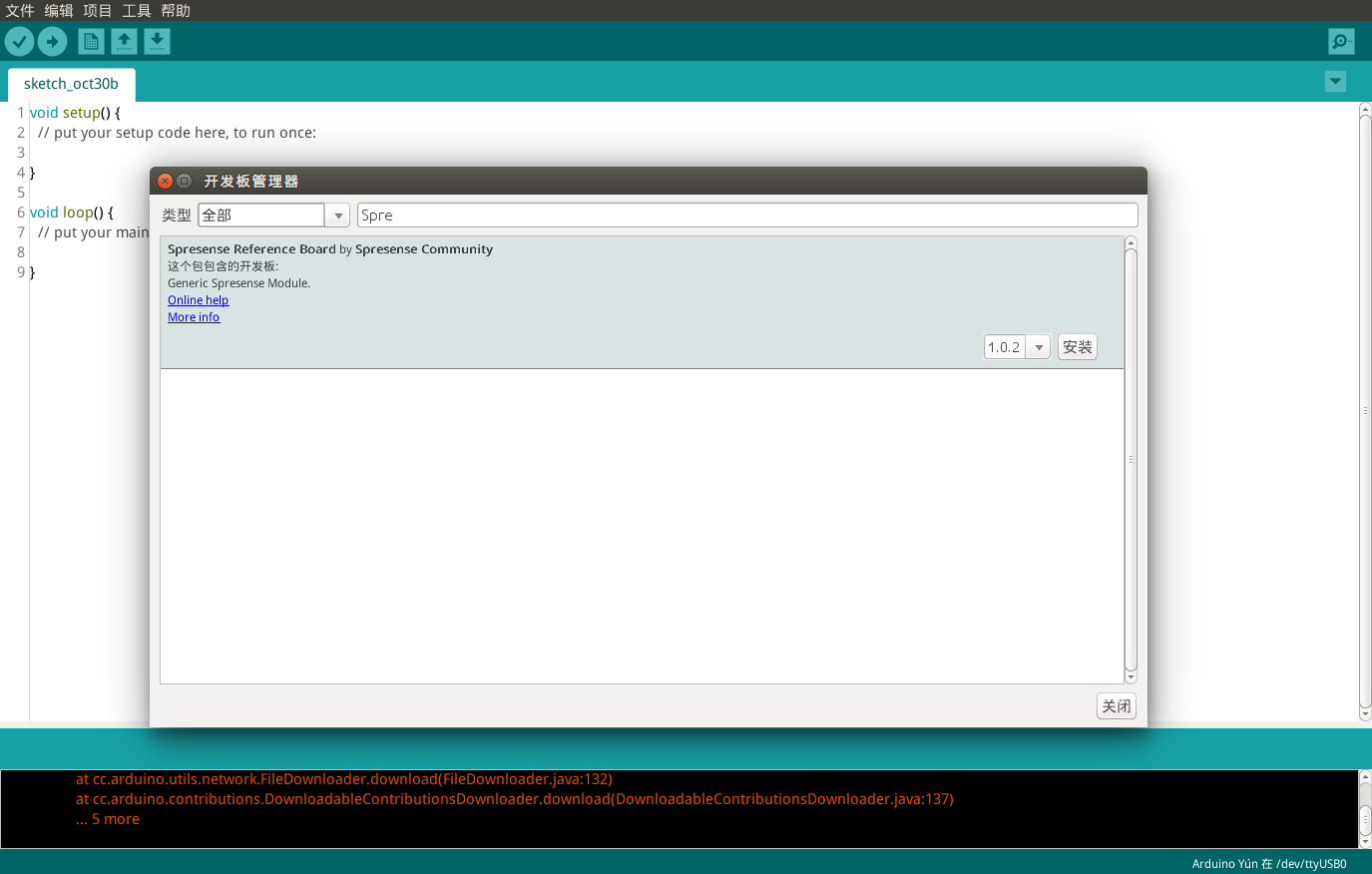Open the 工具 menu
This screenshot has height=874, width=1372.
pyautogui.click(x=137, y=11)
